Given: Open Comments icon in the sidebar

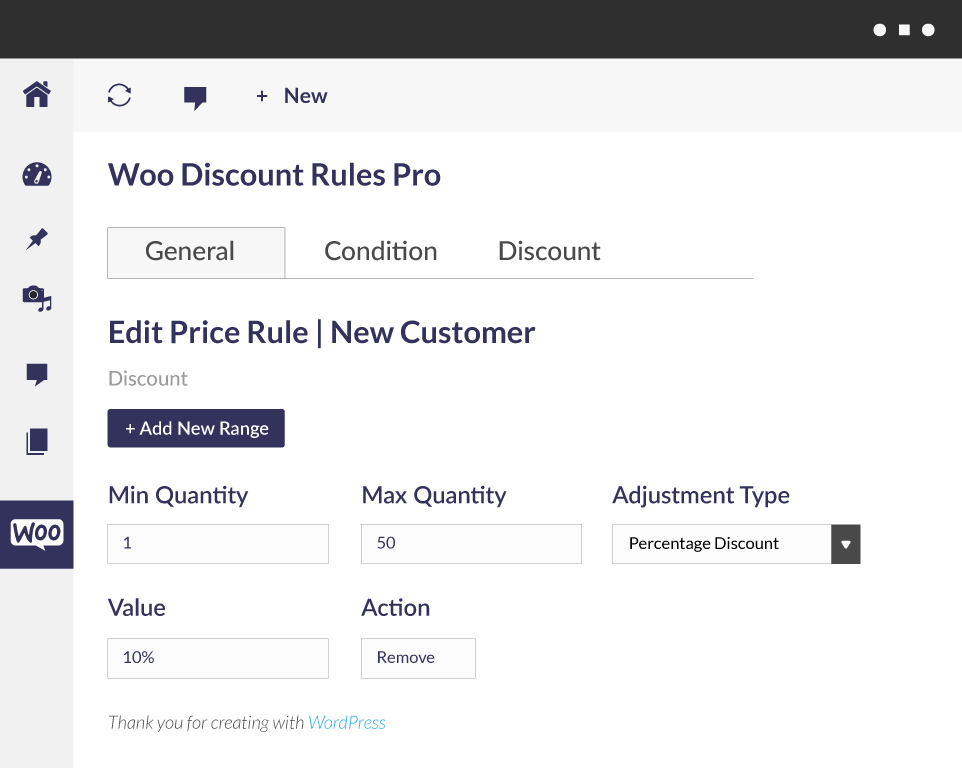Looking at the screenshot, I should pos(37,374).
